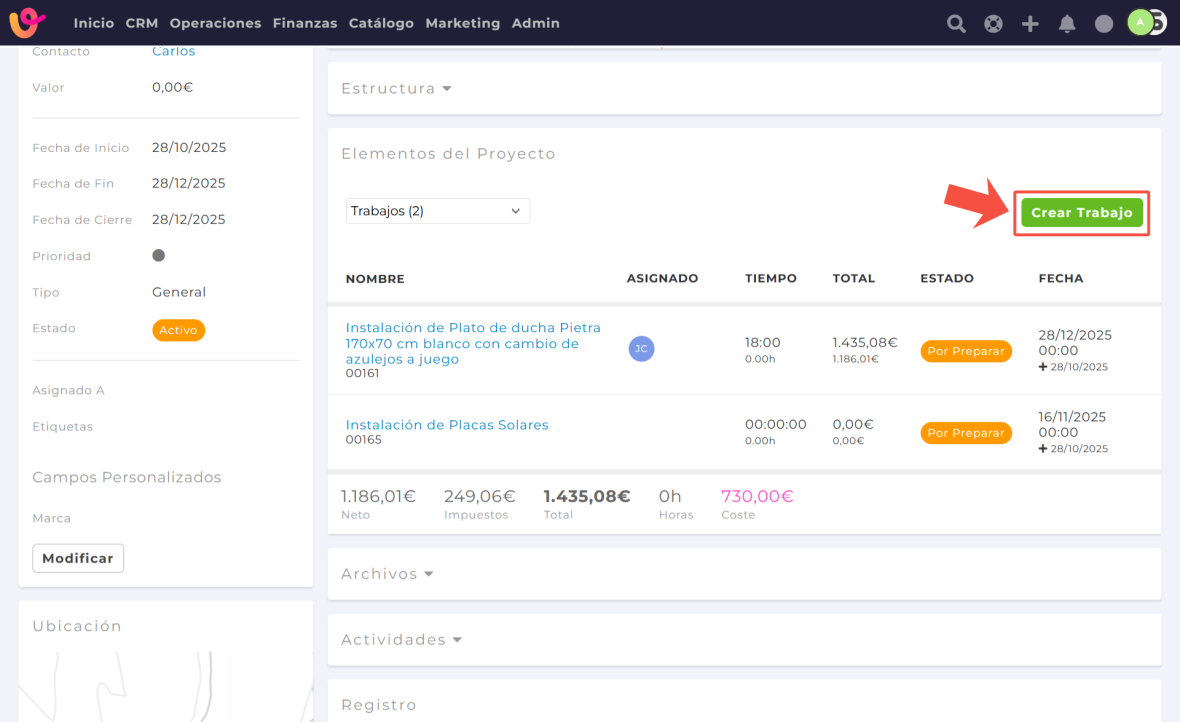Open the Trabajos (2) dropdown

click(437, 211)
